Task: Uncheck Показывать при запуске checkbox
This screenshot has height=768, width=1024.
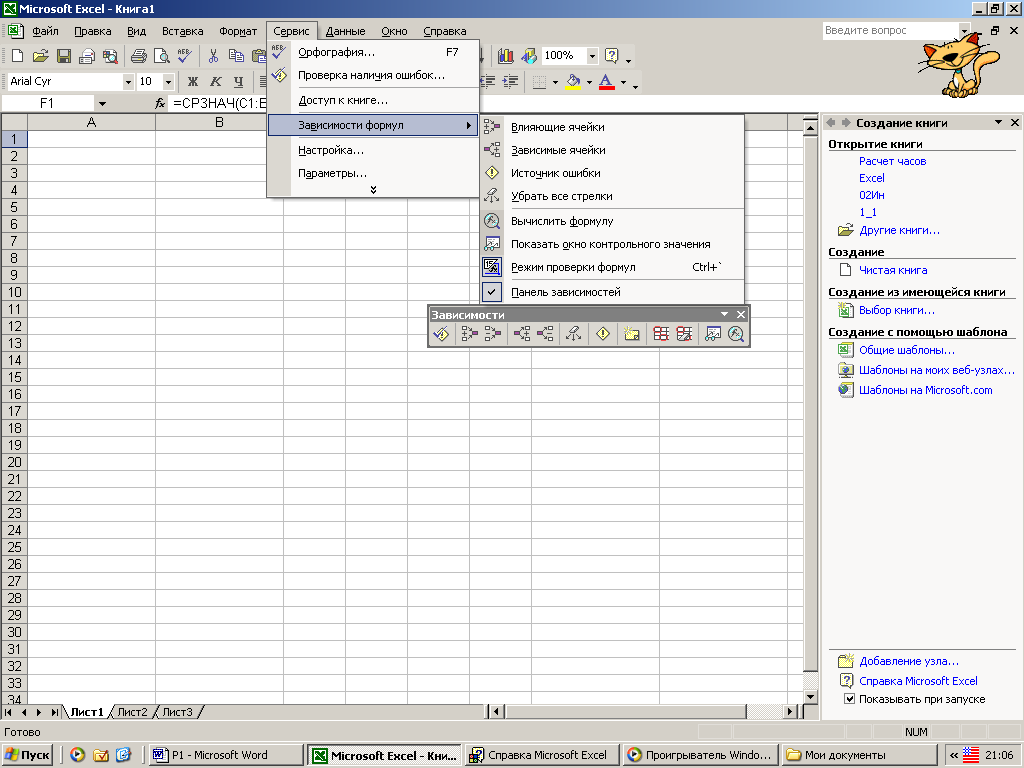Action: [850, 699]
